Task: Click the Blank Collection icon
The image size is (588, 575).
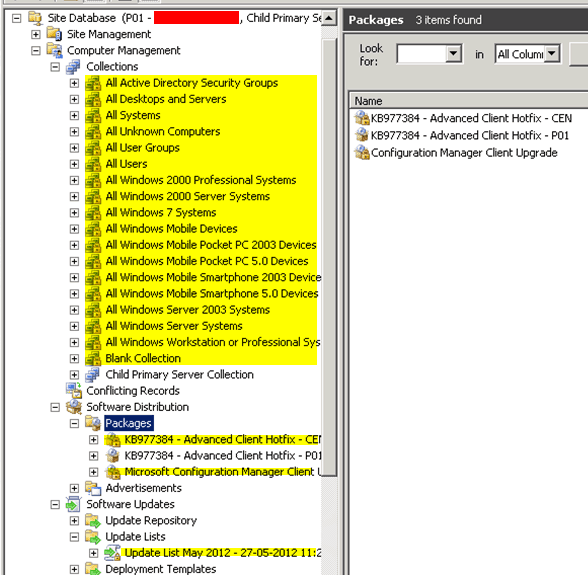Action: [x=93, y=359]
